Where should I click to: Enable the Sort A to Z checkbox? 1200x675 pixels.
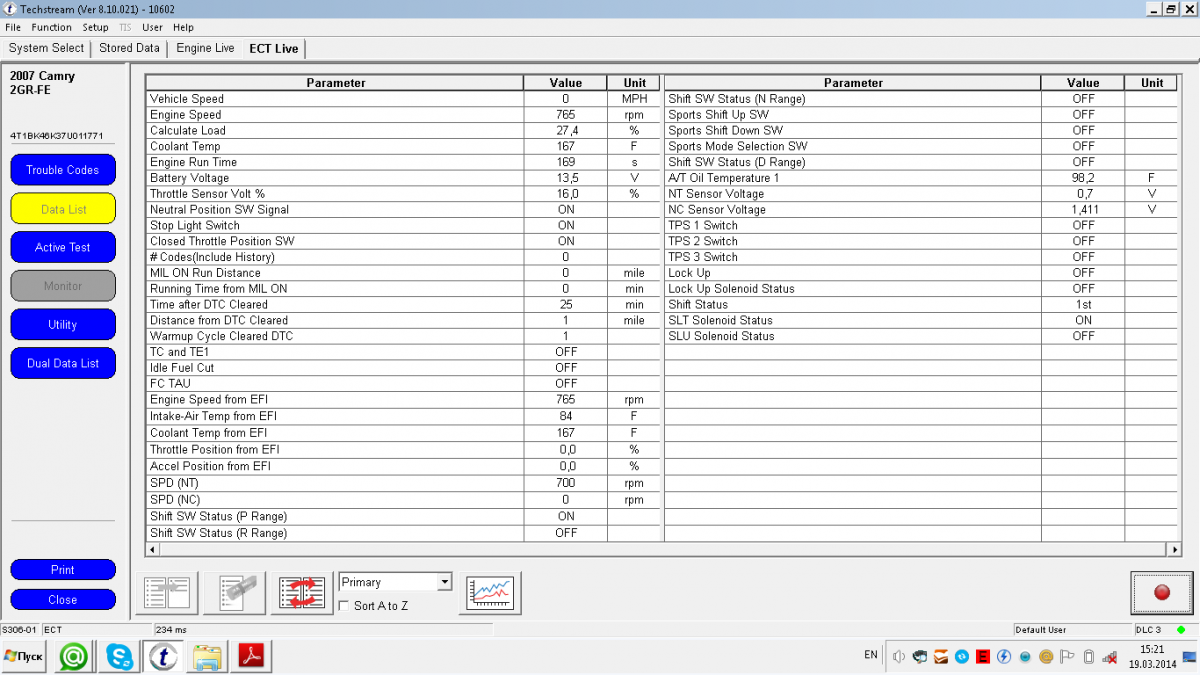coord(345,606)
